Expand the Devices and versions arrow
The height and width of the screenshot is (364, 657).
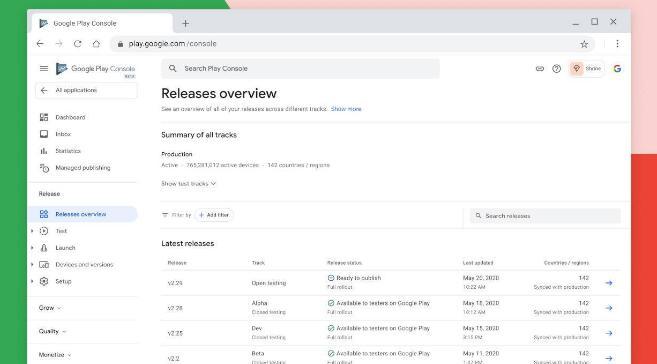32,264
